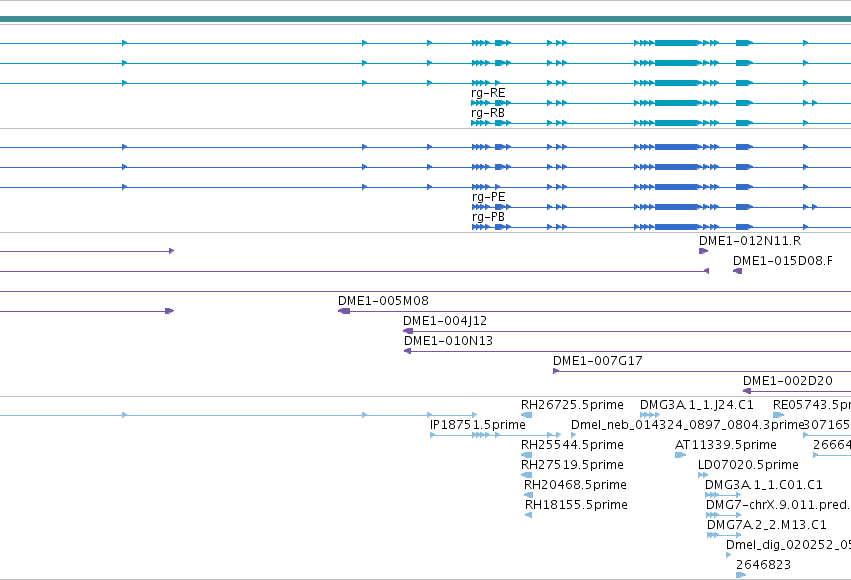
Task: Select the IP18751.5prime EST label
Action: [478, 425]
